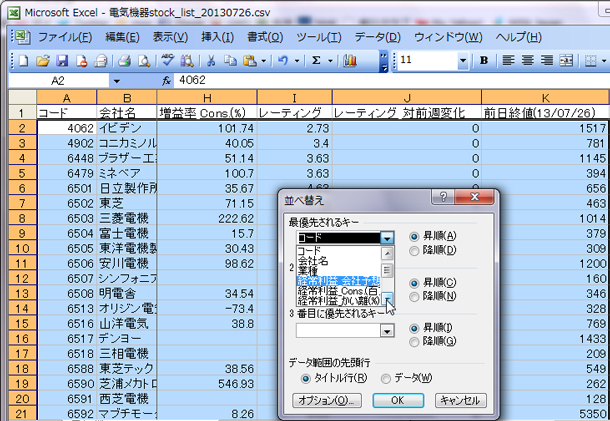Click Borders icon in toolbar
Screen dimensions: 610x421
591,61
